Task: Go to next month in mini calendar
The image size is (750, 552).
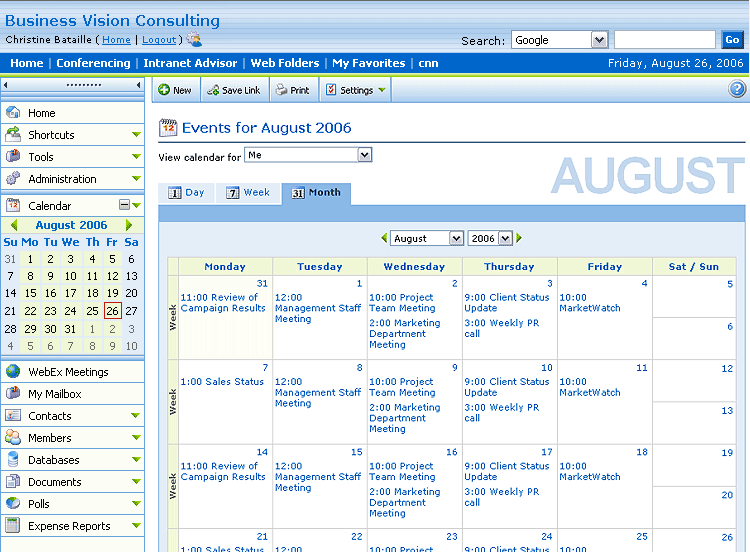Action: tap(129, 226)
